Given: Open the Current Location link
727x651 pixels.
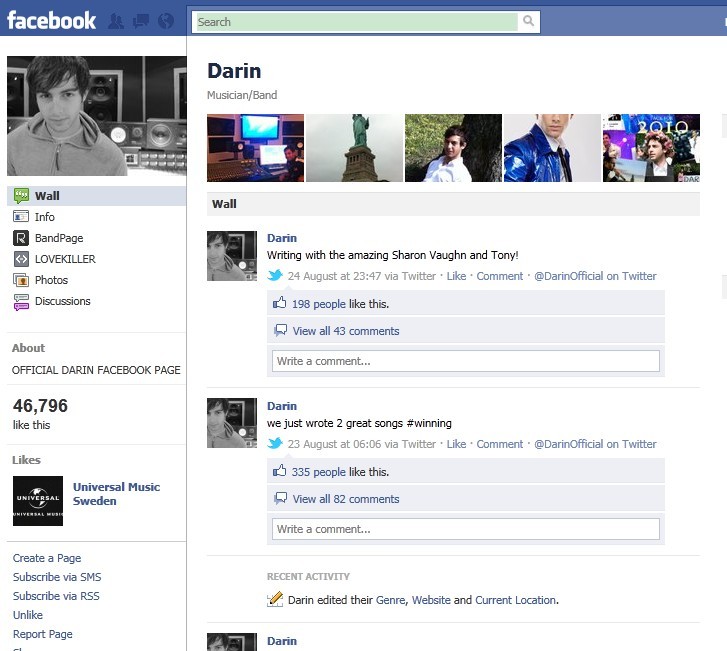Looking at the screenshot, I should [516, 600].
